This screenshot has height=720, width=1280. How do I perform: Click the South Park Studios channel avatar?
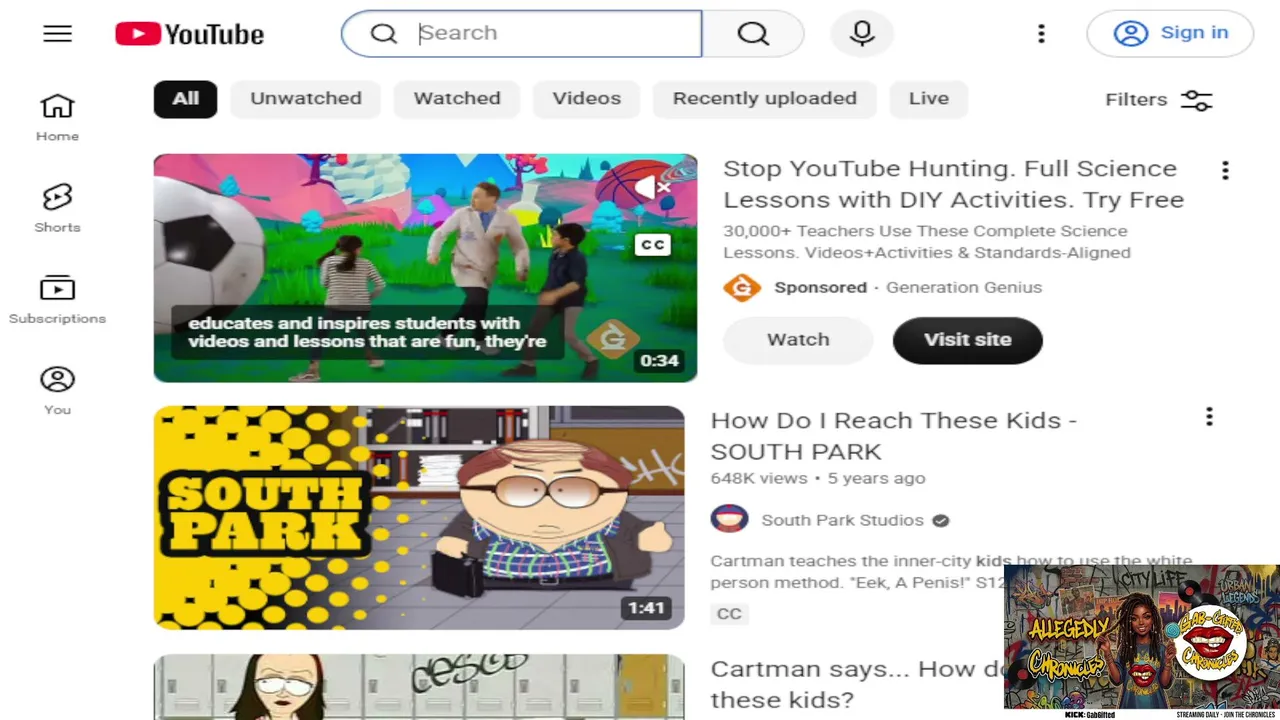(x=729, y=520)
